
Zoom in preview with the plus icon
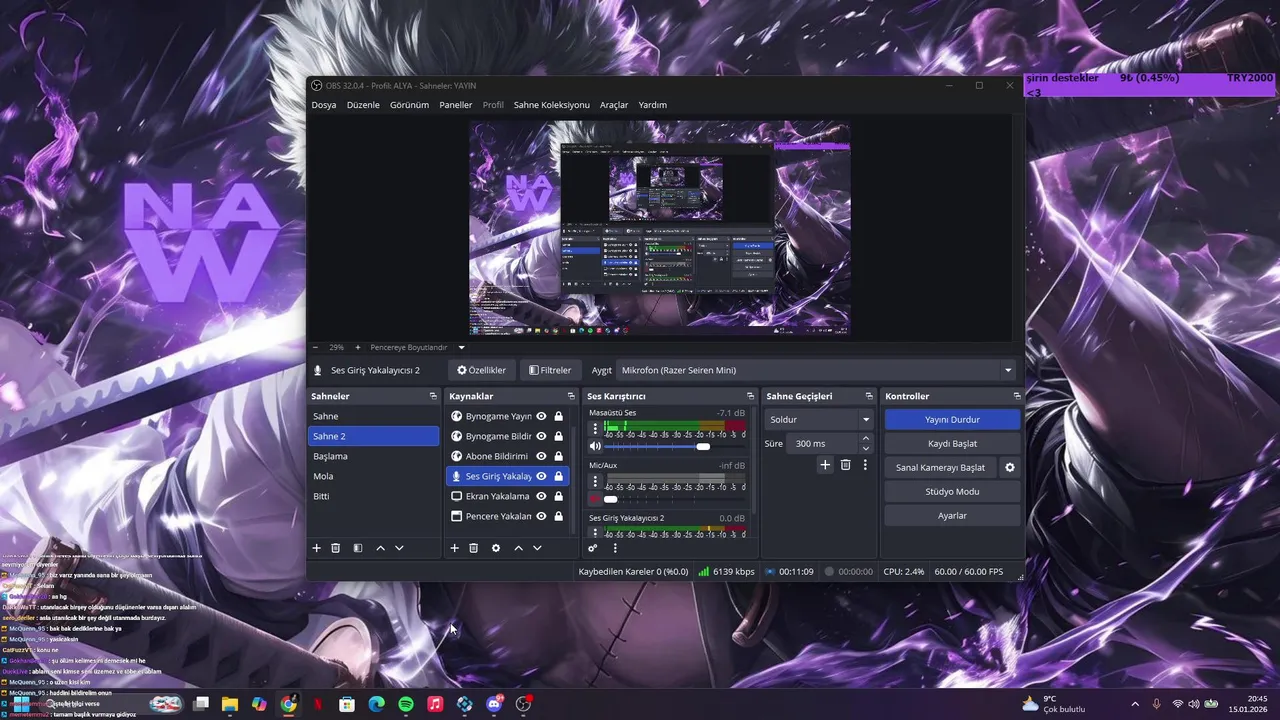(x=358, y=347)
